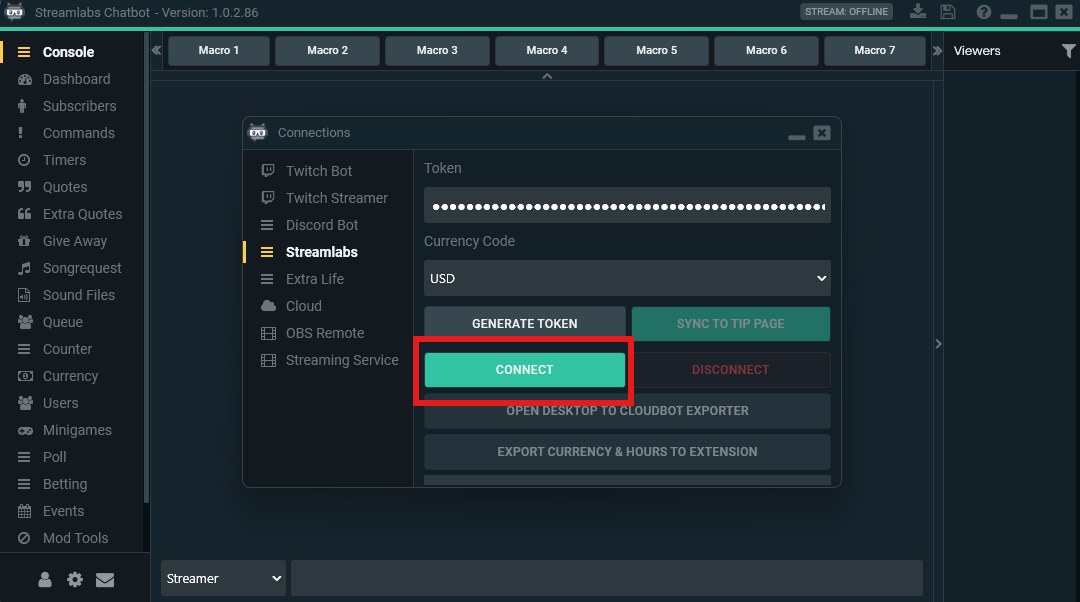Trigger Macro 4 button

coord(547,51)
